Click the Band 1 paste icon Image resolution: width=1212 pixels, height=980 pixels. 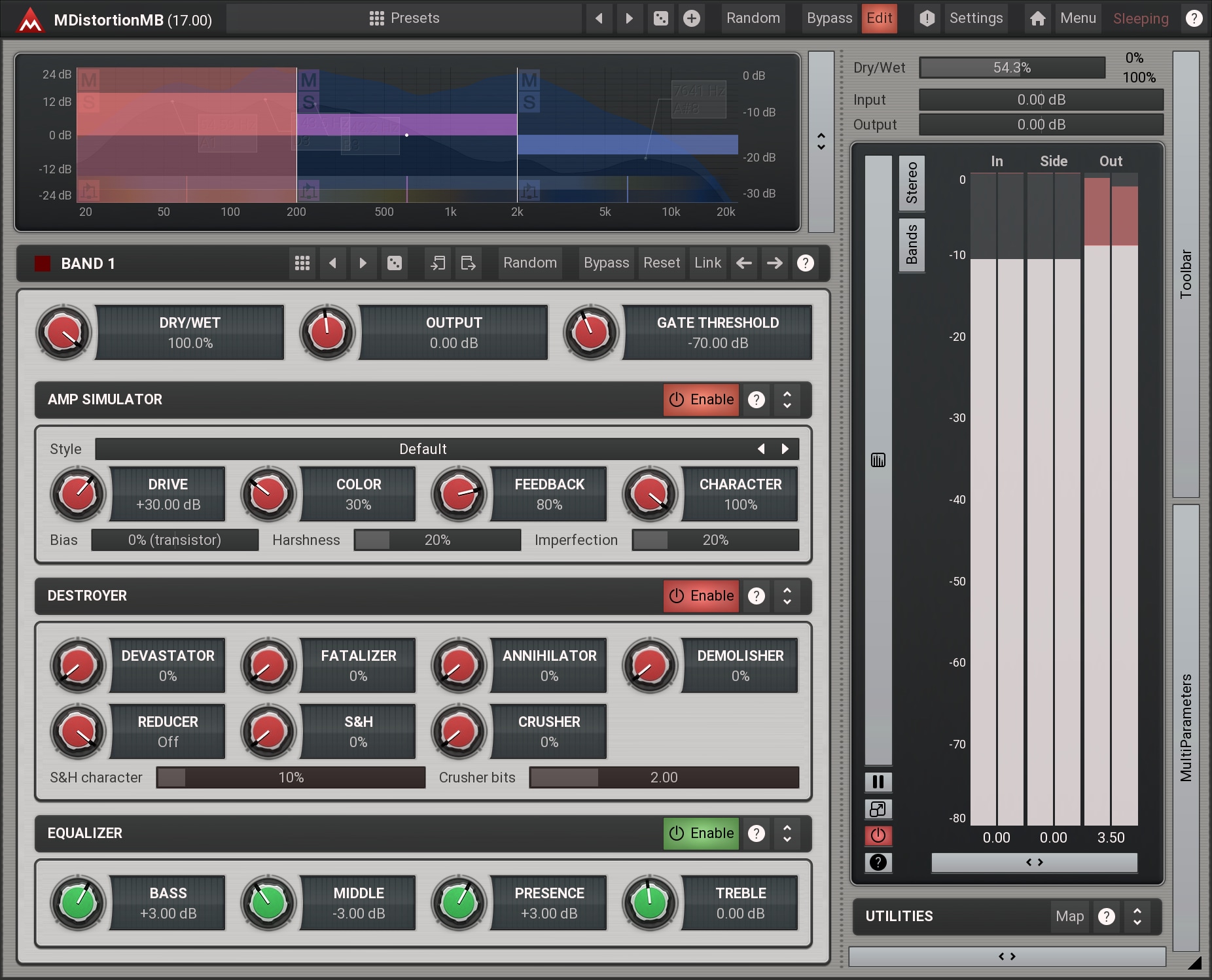pos(468,263)
